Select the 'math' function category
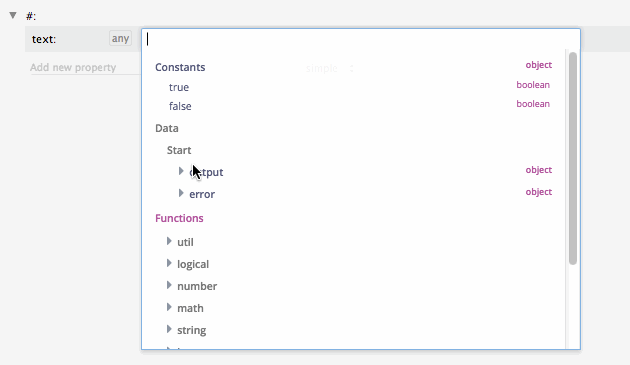This screenshot has height=365, width=630. point(190,308)
